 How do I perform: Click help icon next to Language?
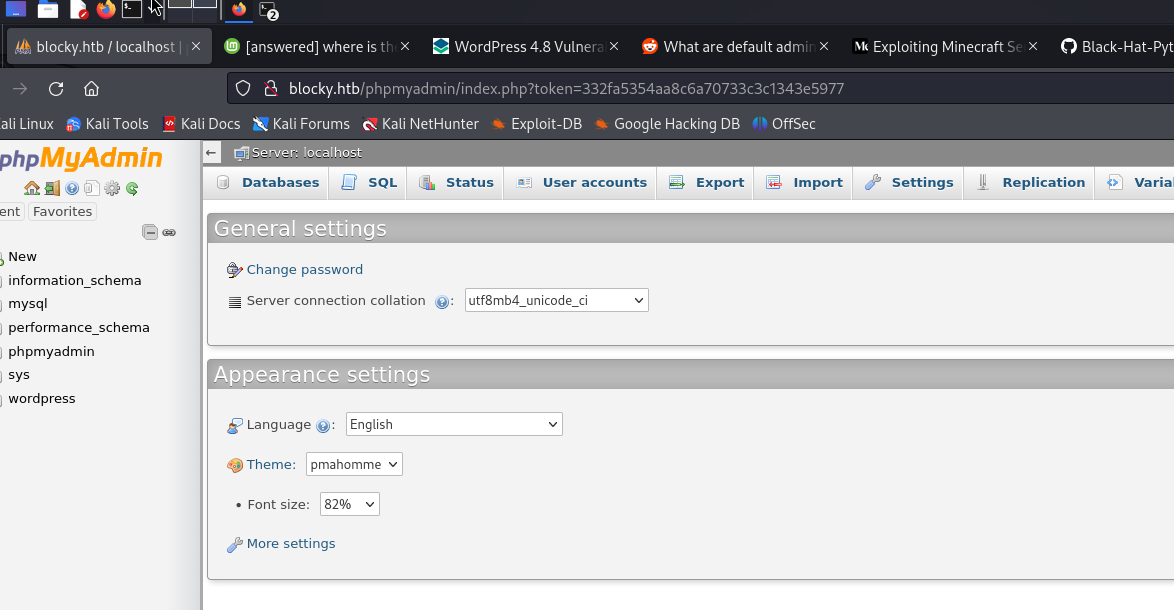[323, 426]
